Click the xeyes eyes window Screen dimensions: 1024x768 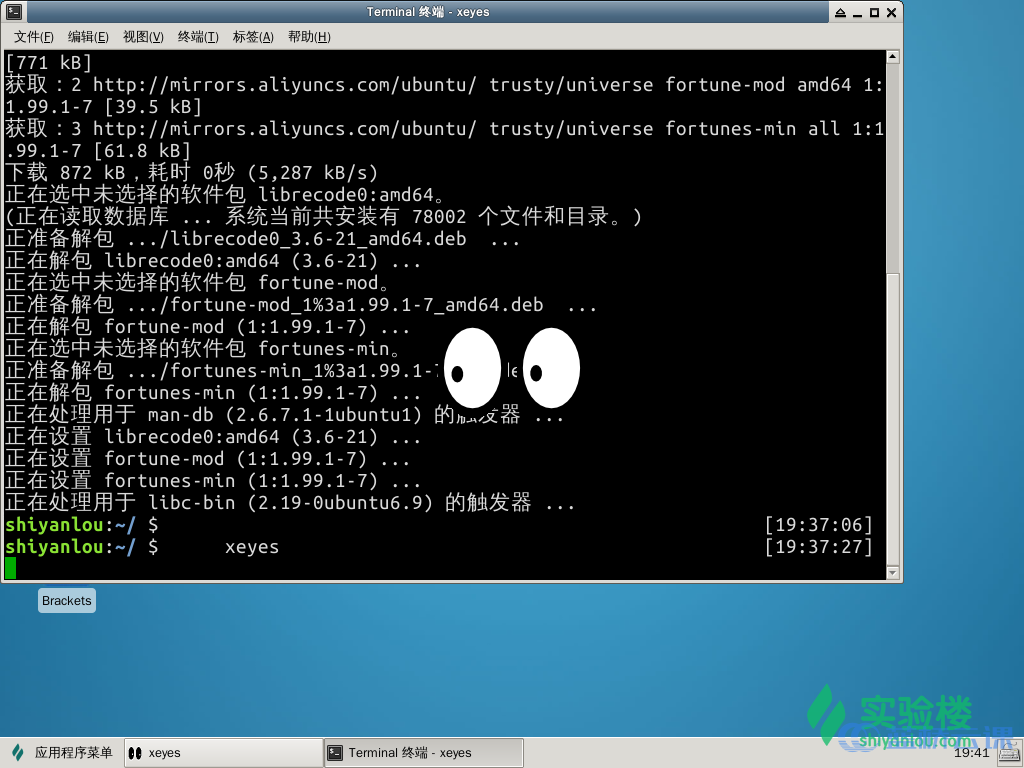tap(512, 368)
